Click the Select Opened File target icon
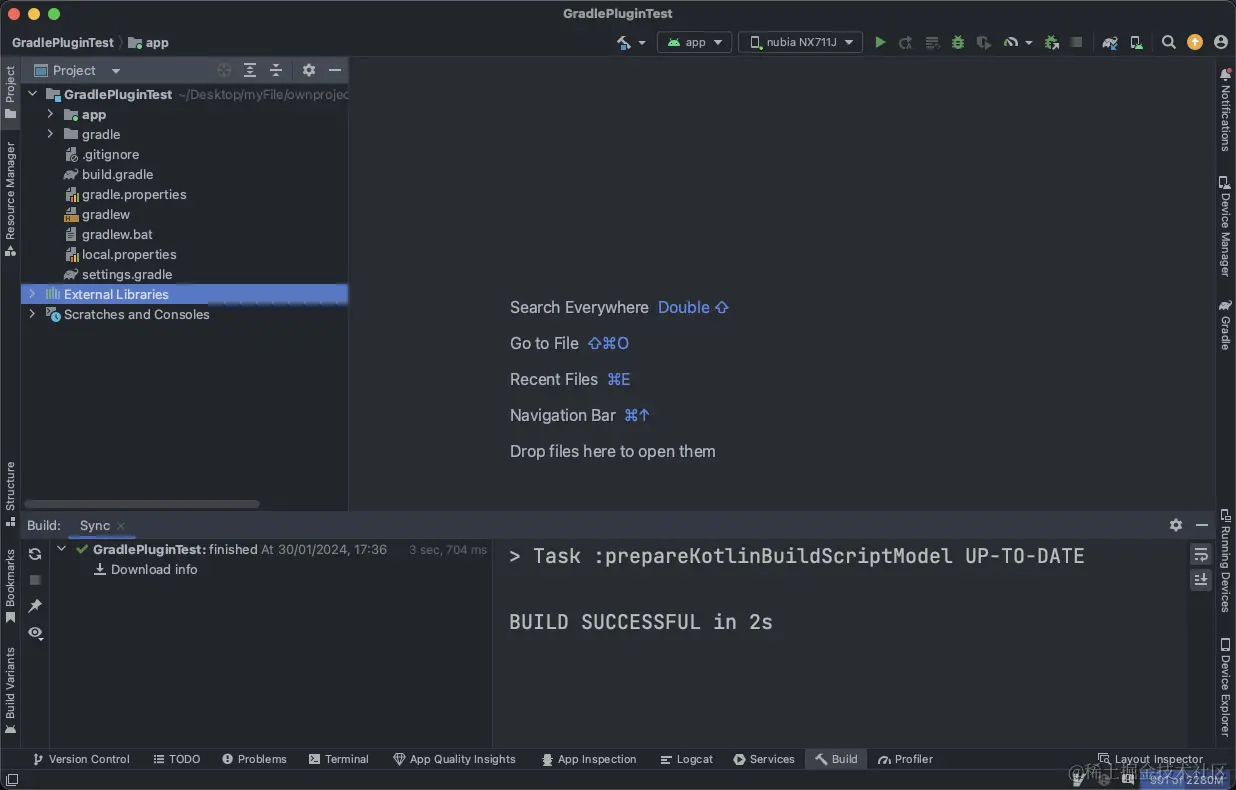1236x790 pixels. [x=224, y=70]
